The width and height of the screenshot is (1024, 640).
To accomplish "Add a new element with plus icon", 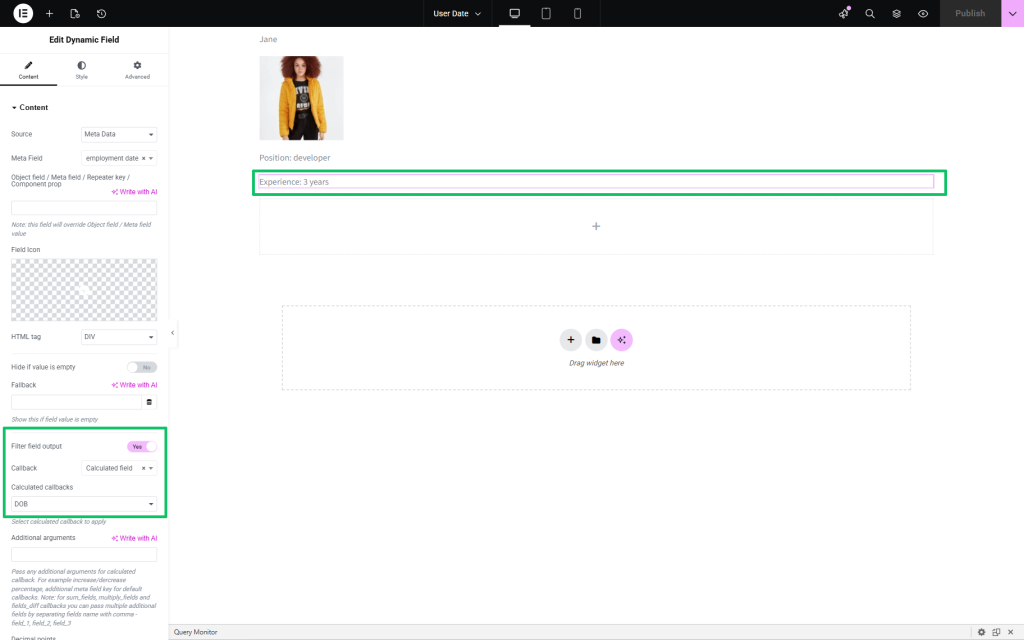I will [49, 13].
